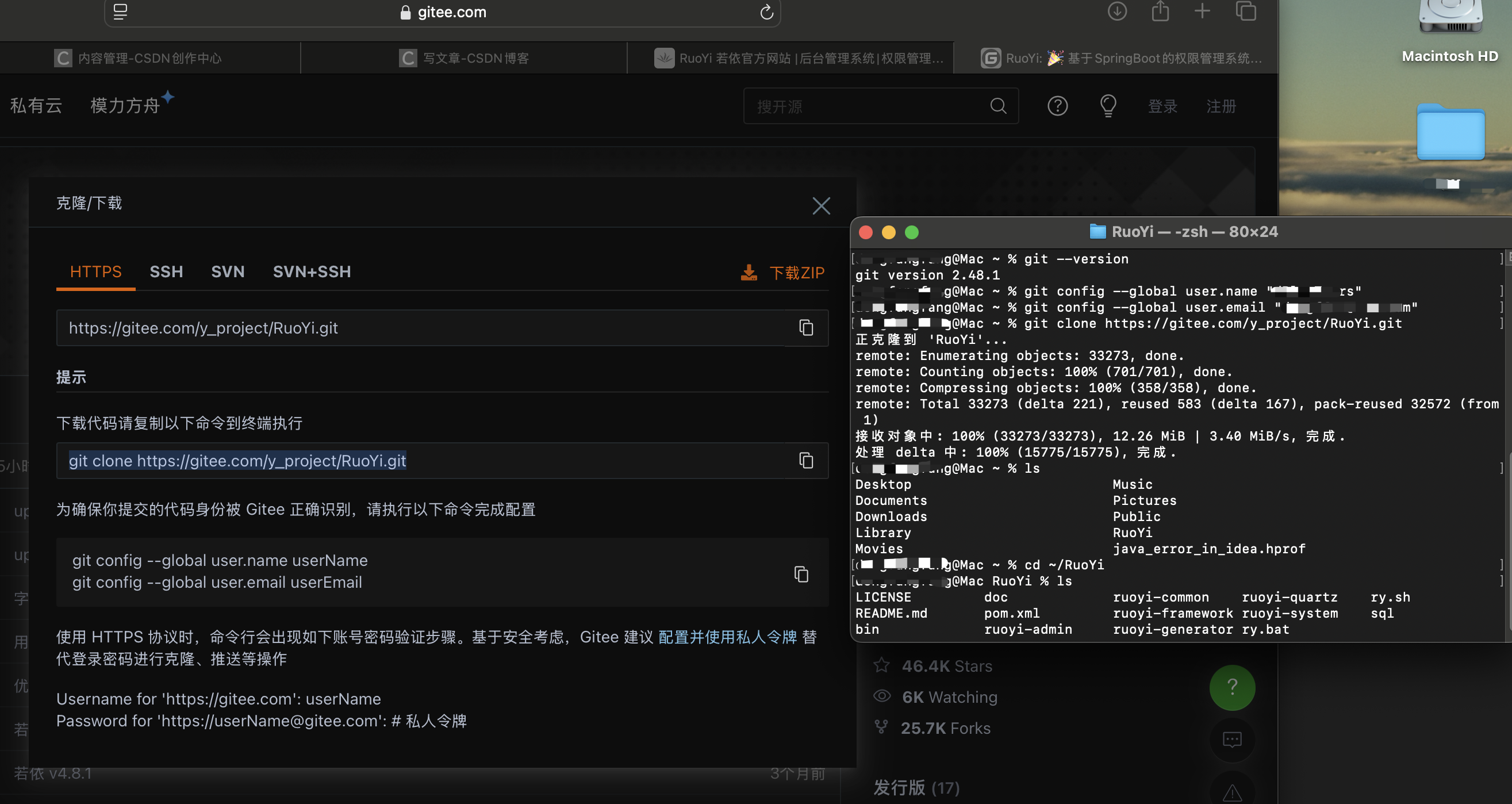Switch to 内容管理-CSDN创作中心 browser tab
The width and height of the screenshot is (1512, 804).
click(149, 58)
